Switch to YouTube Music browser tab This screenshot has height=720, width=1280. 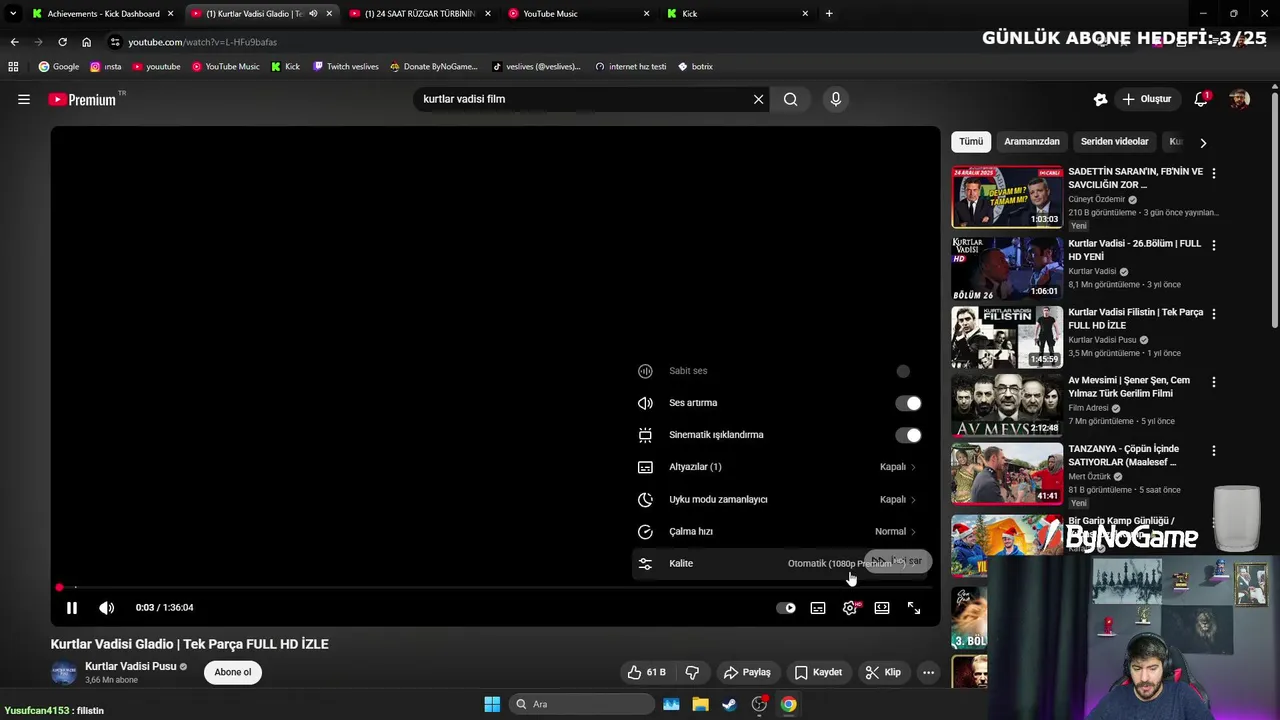coord(578,14)
